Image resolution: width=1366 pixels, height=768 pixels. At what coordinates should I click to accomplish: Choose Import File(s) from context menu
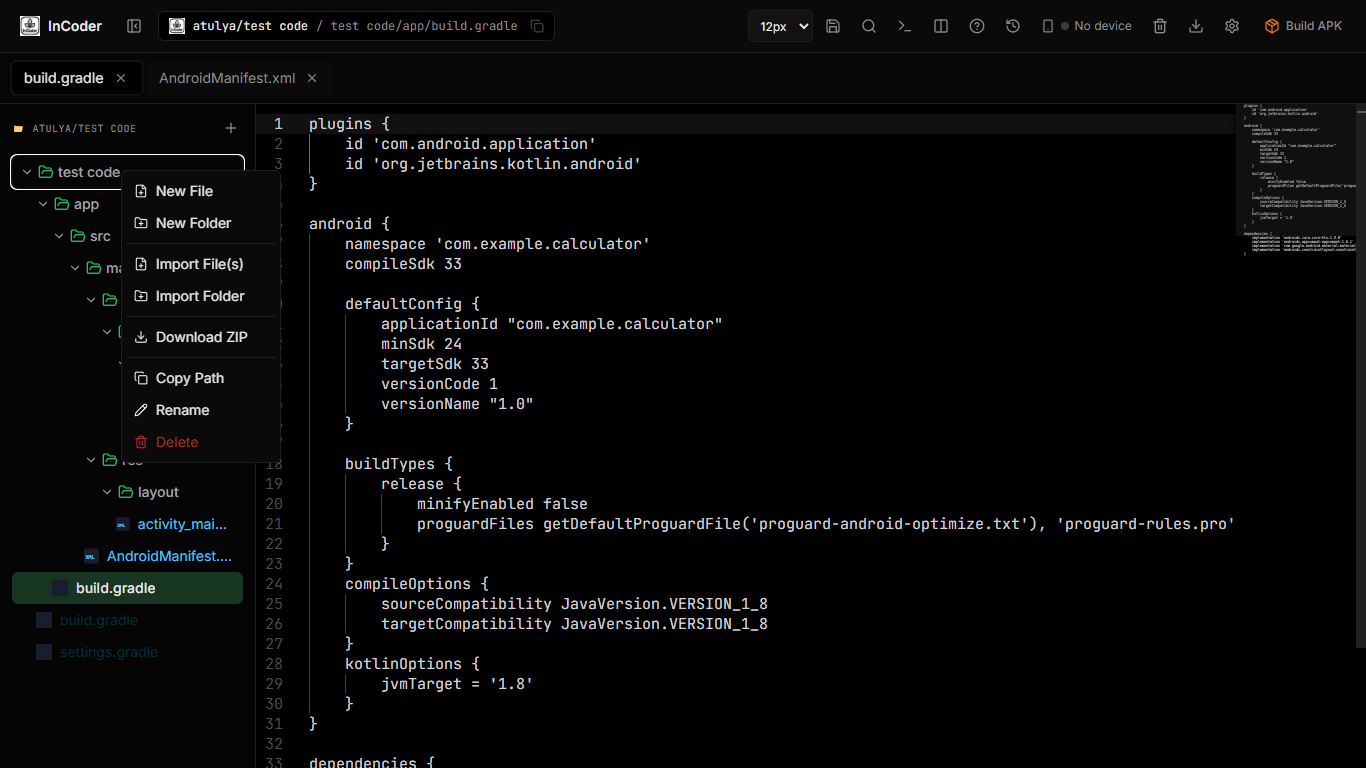pyautogui.click(x=200, y=264)
